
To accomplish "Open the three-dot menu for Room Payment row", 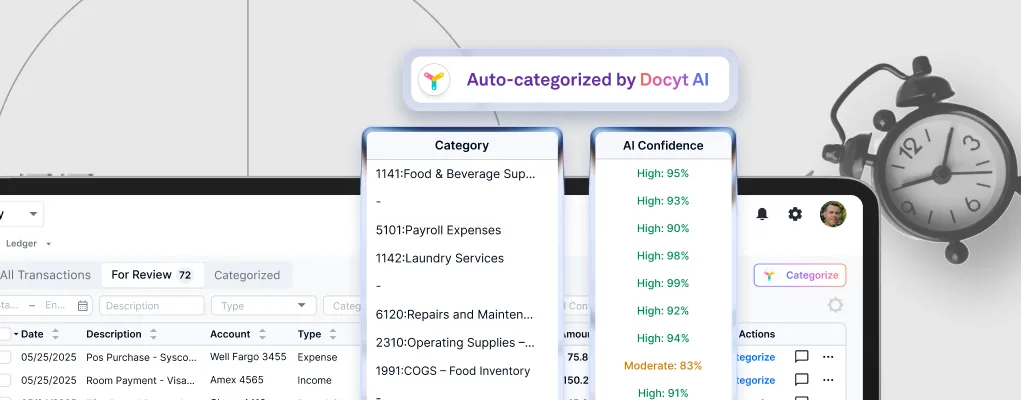I will tap(828, 380).
